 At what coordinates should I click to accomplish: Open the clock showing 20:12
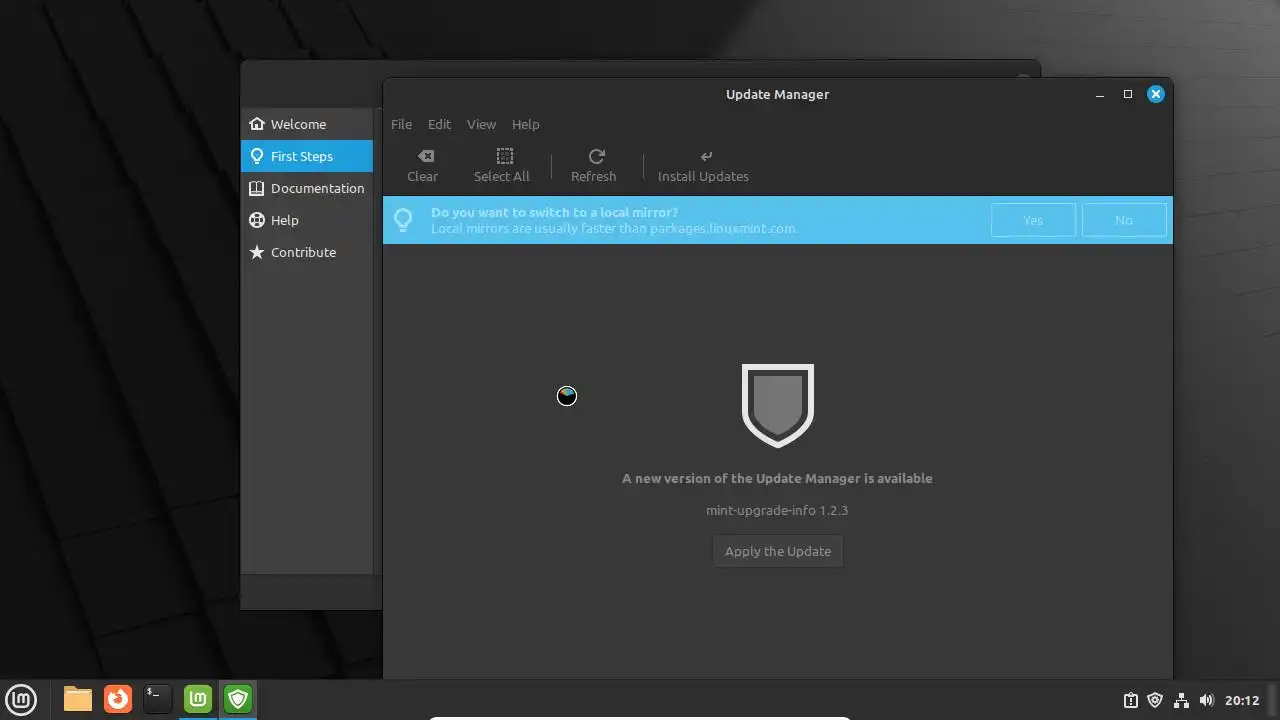pyautogui.click(x=1242, y=700)
